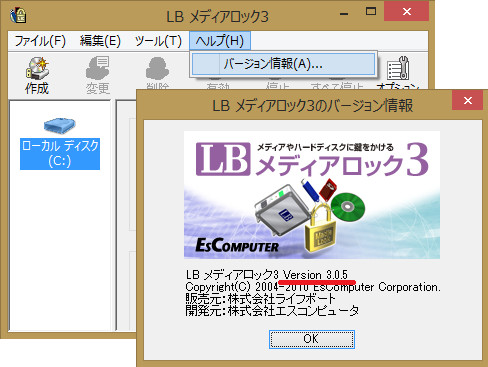
Task: Open the ファイル(F) menu
Action: 40,41
